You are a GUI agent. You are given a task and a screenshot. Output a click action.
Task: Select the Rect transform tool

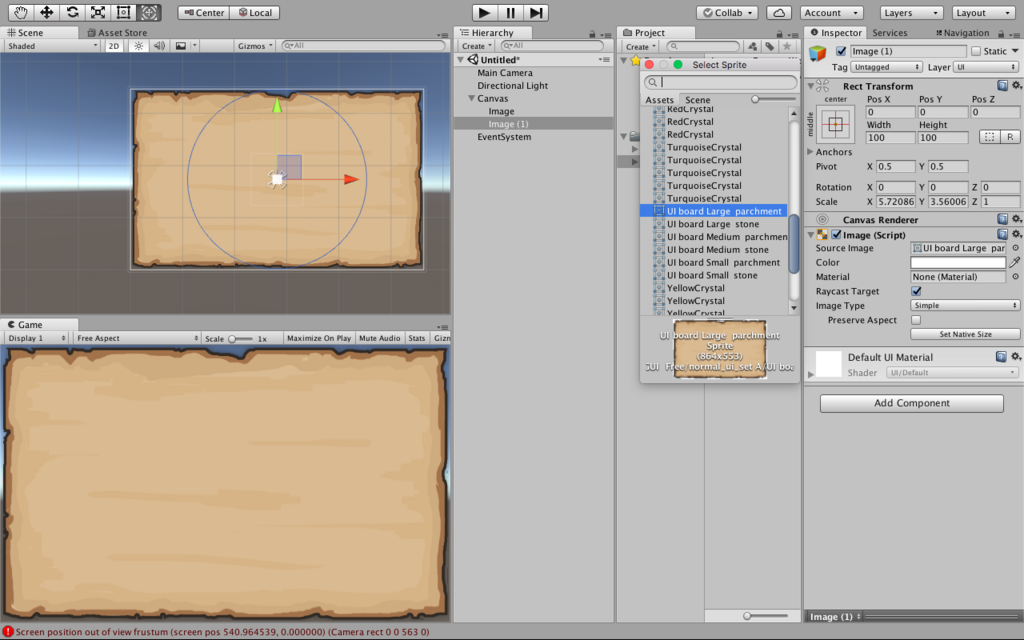(123, 12)
